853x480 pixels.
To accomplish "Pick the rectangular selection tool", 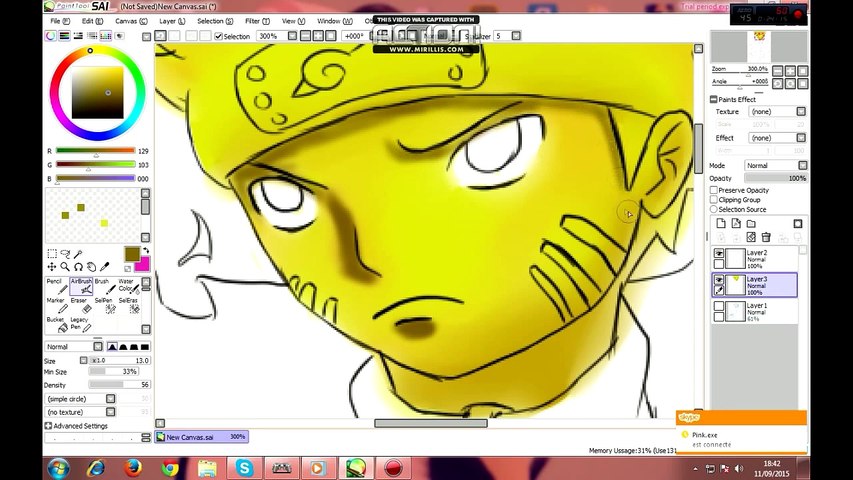I will 52,254.
